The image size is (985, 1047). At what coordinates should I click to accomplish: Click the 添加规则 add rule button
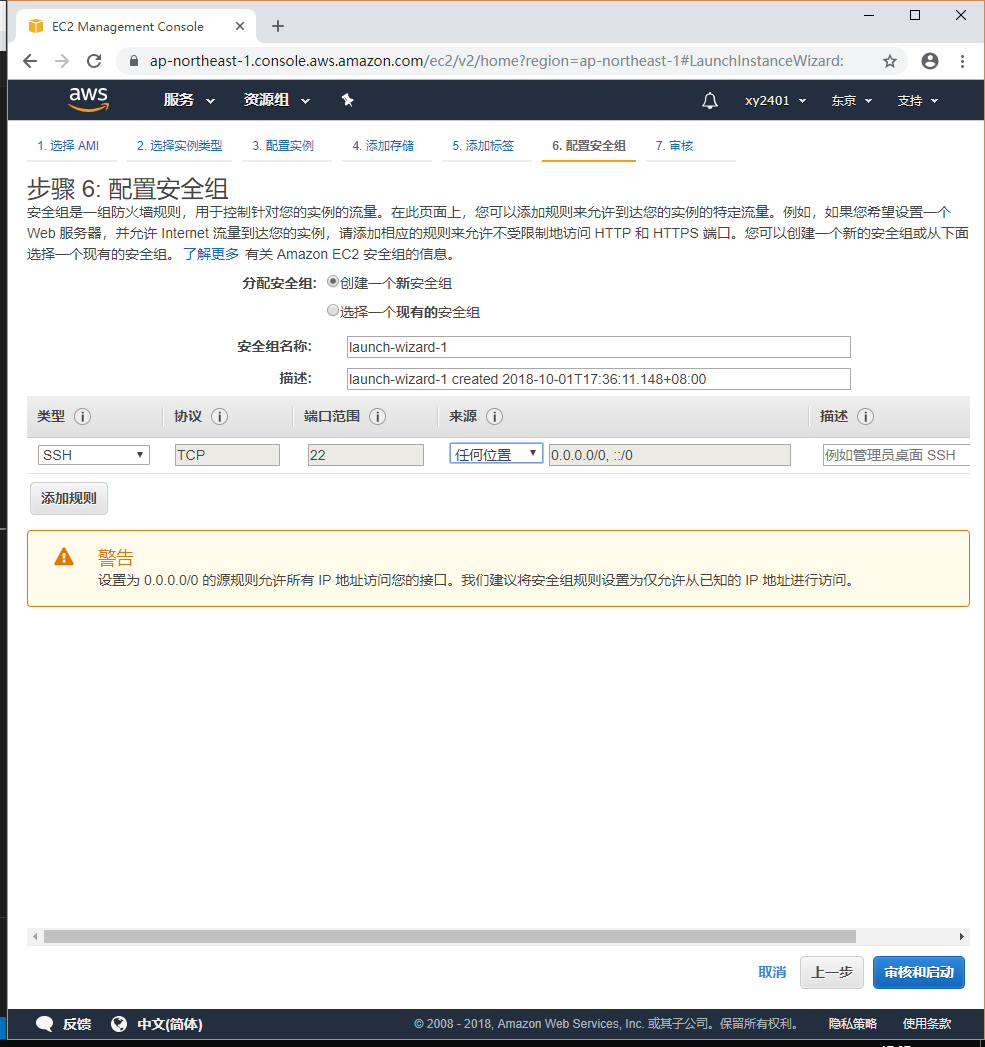(69, 498)
